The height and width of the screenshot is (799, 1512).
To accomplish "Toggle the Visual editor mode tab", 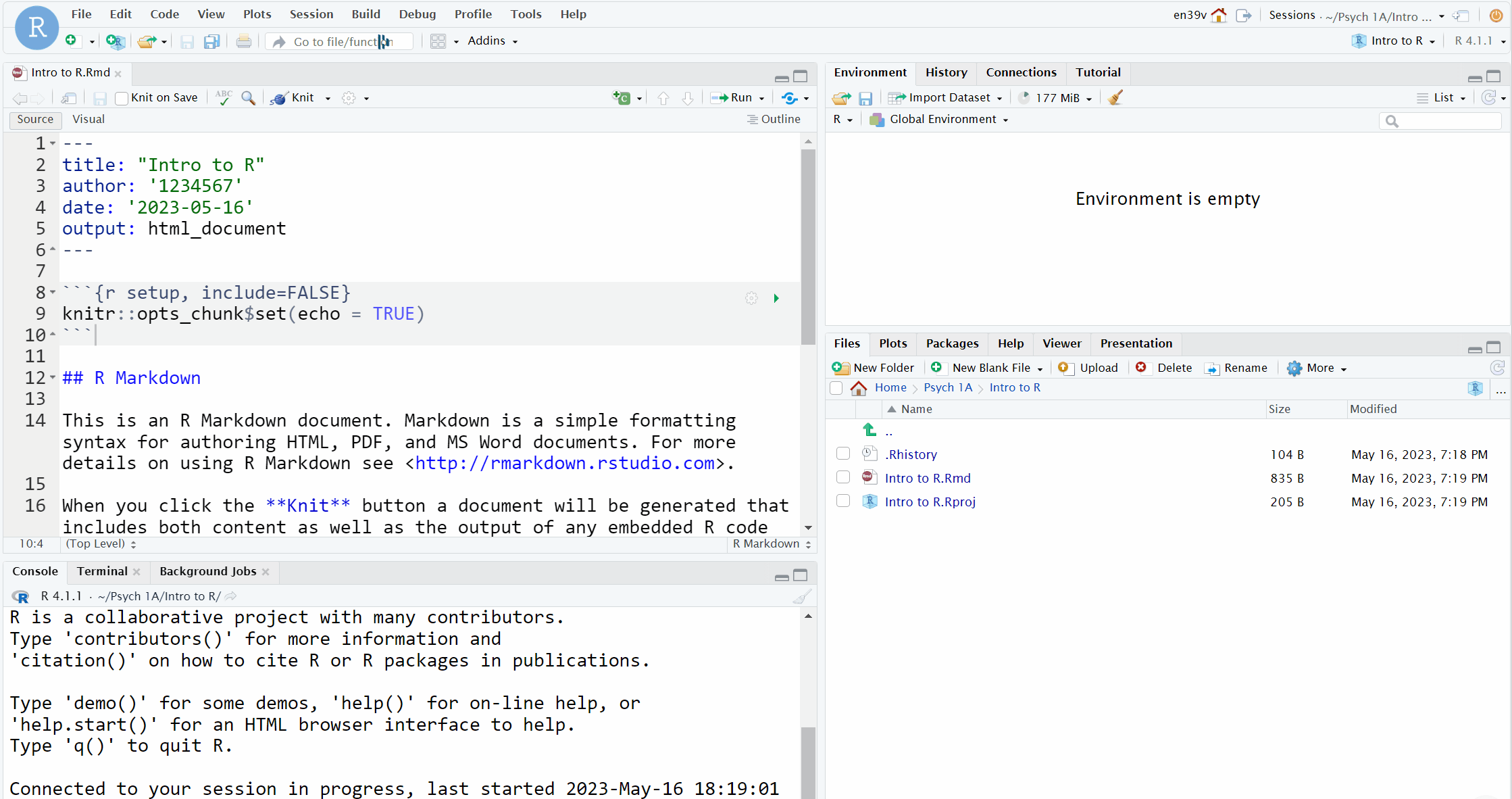I will coord(89,119).
